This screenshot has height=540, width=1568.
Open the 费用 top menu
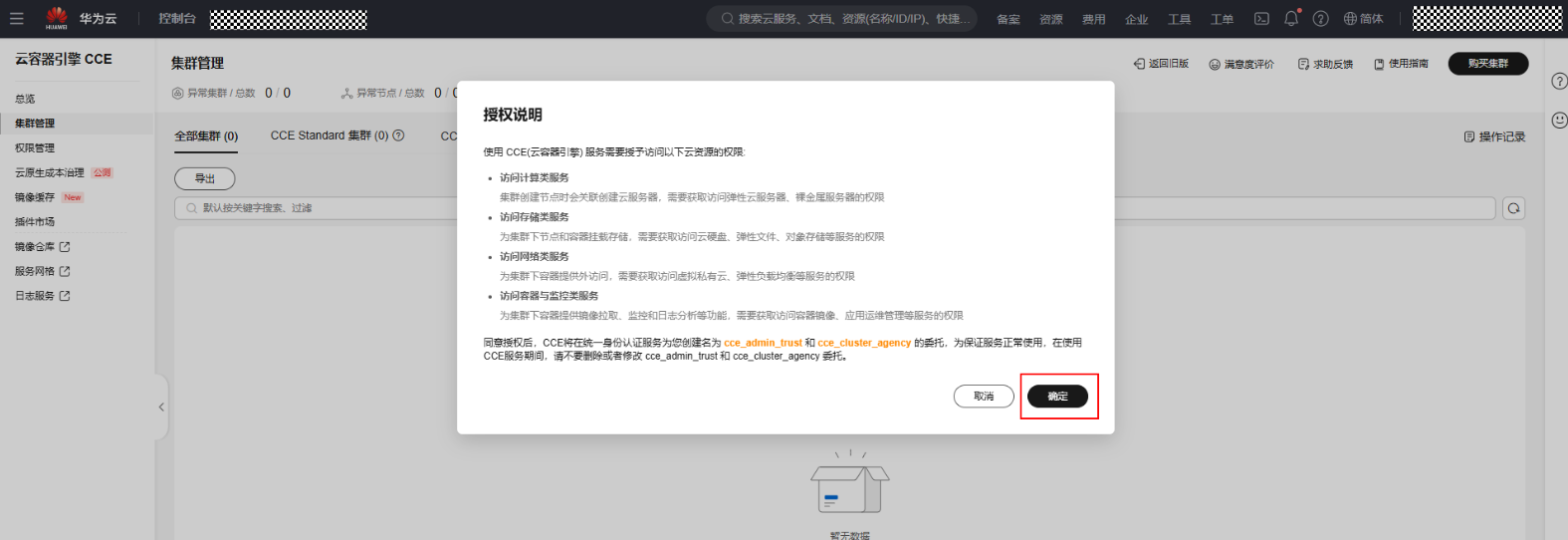1094,19
